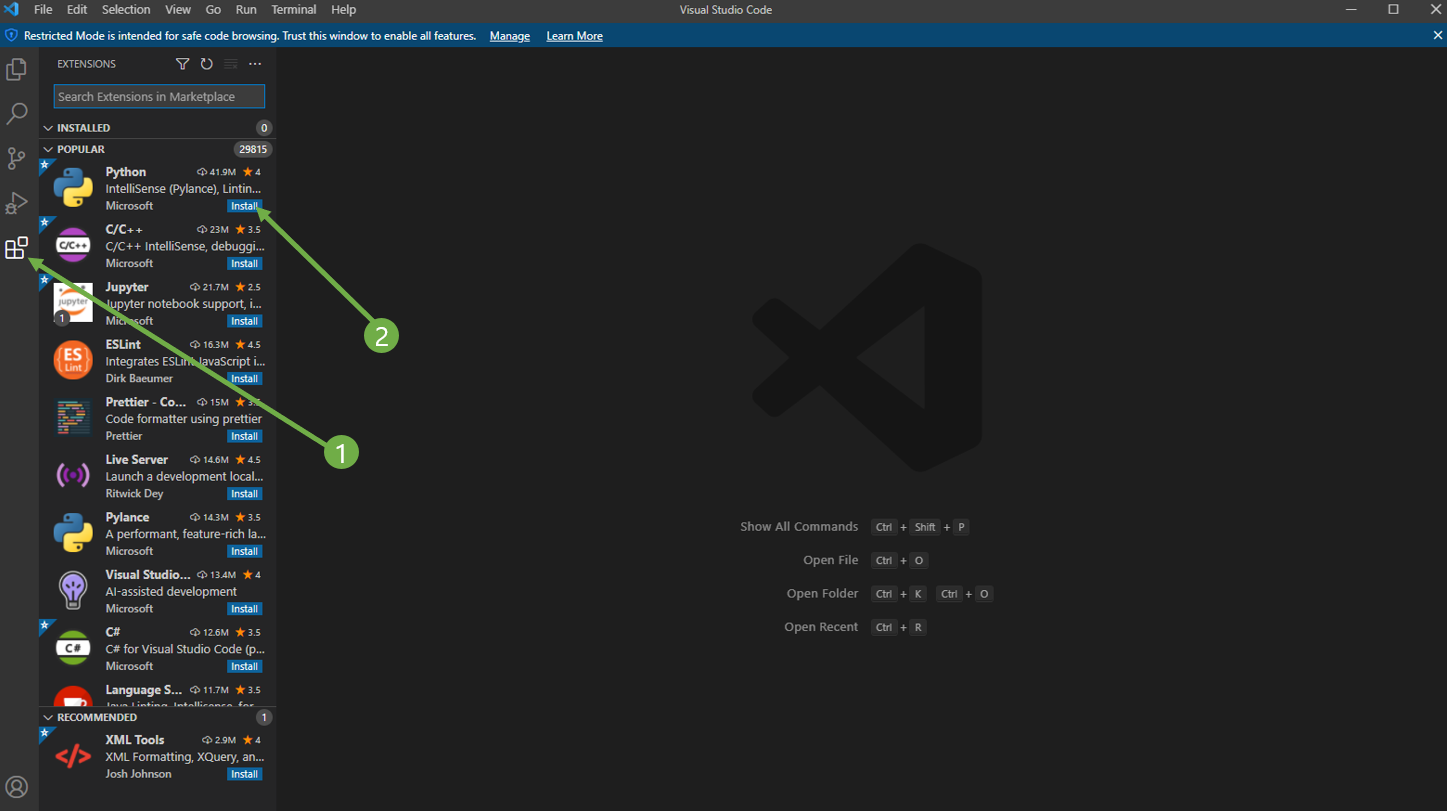Refresh the extensions list
The height and width of the screenshot is (811, 1447).
click(x=206, y=64)
